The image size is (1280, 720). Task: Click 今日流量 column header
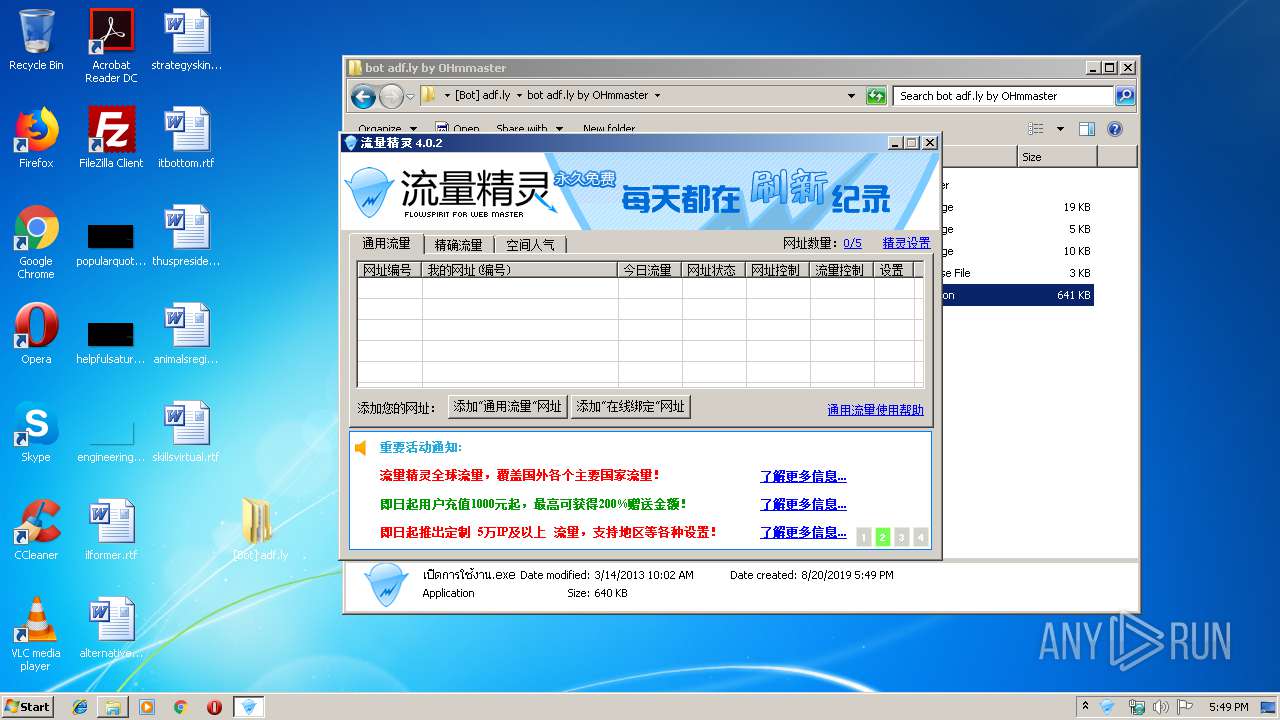point(650,270)
